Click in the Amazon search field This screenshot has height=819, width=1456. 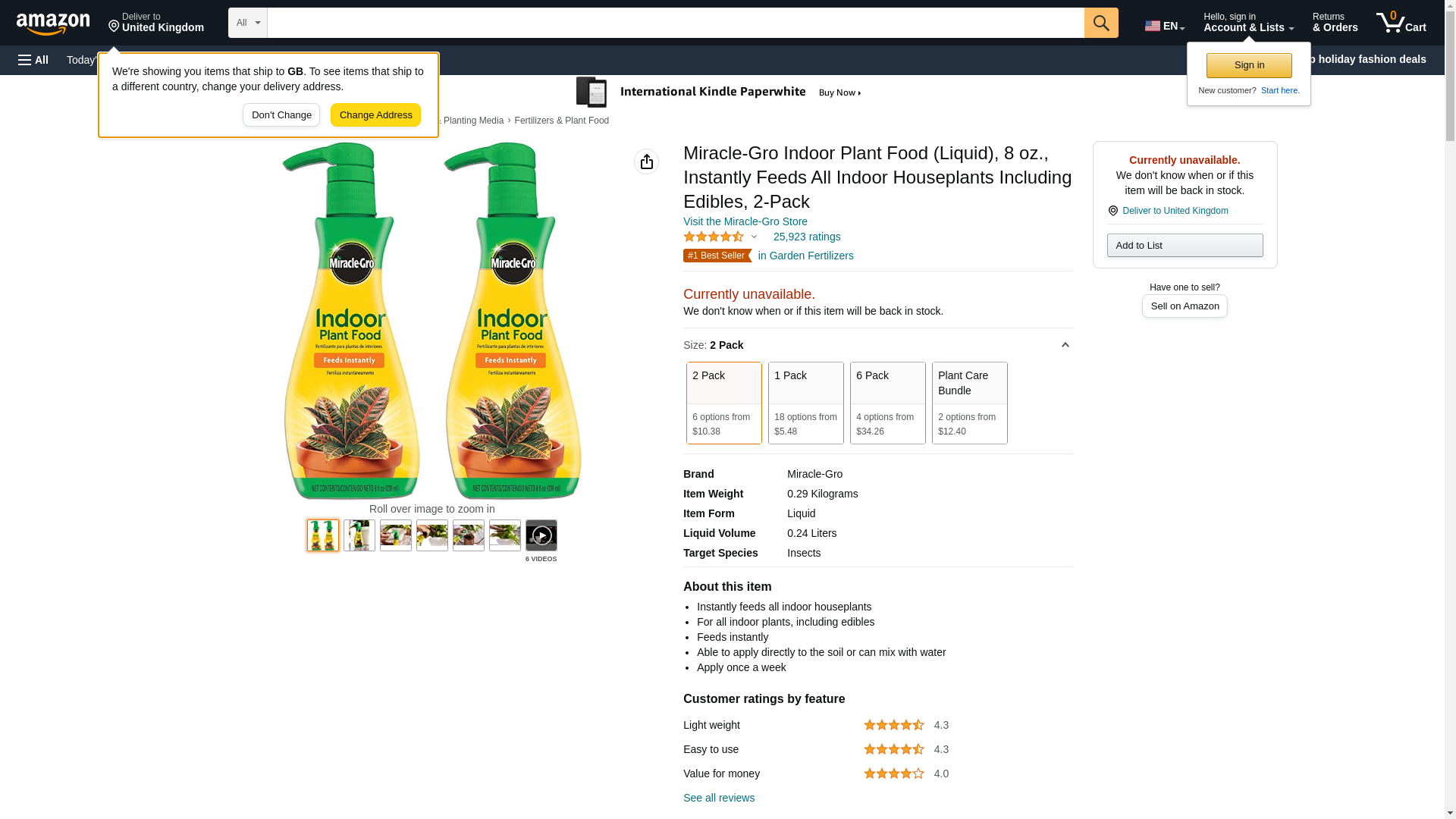(675, 23)
